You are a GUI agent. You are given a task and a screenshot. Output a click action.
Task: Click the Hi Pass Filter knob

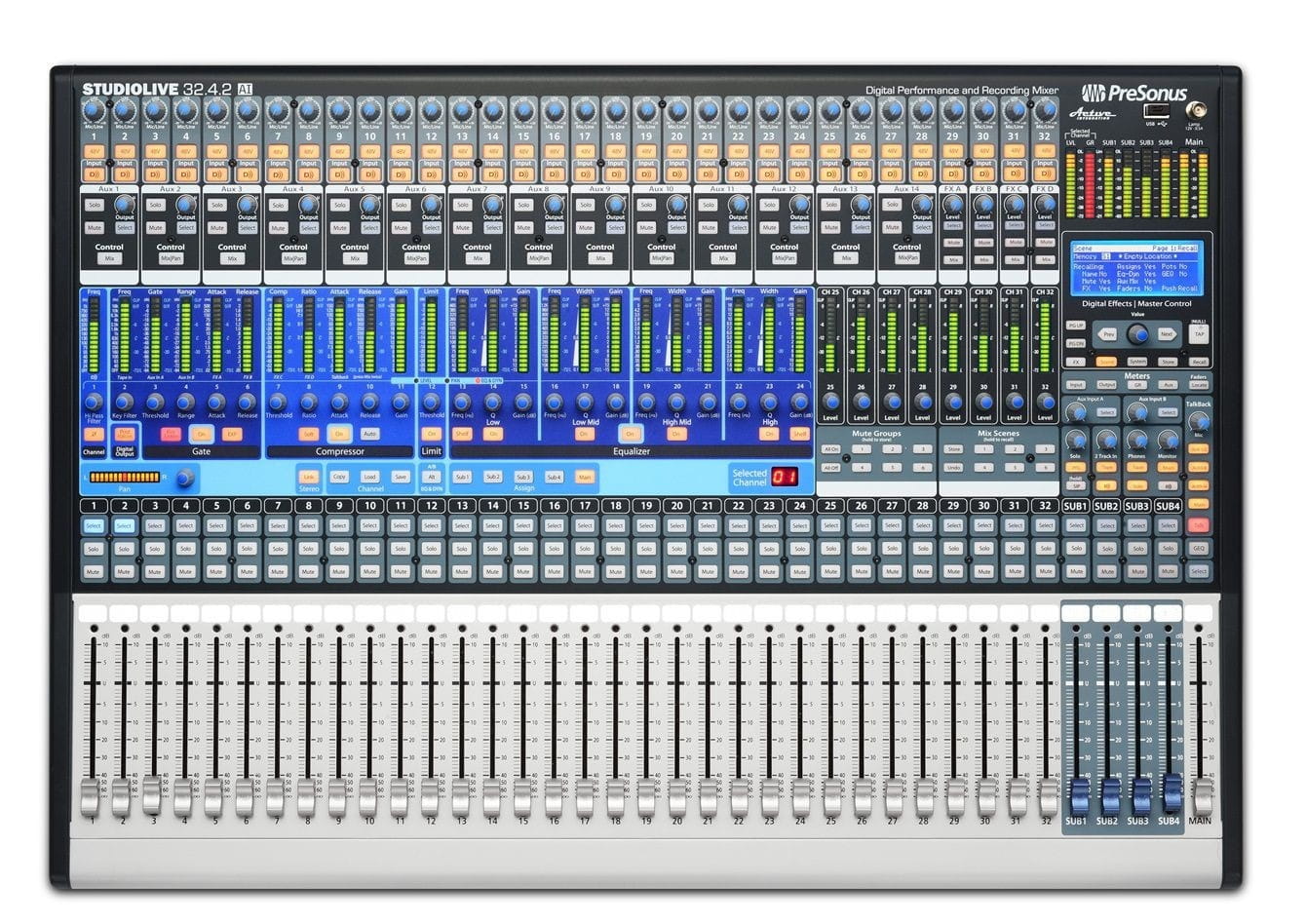point(94,402)
